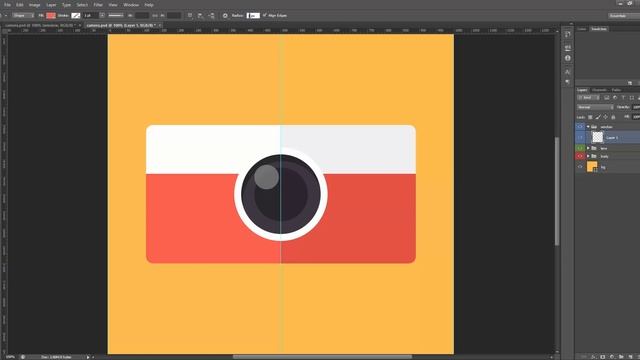Open the status bar document info arrow
Image resolution: width=640 pixels, height=360 pixels.
click(88, 357)
